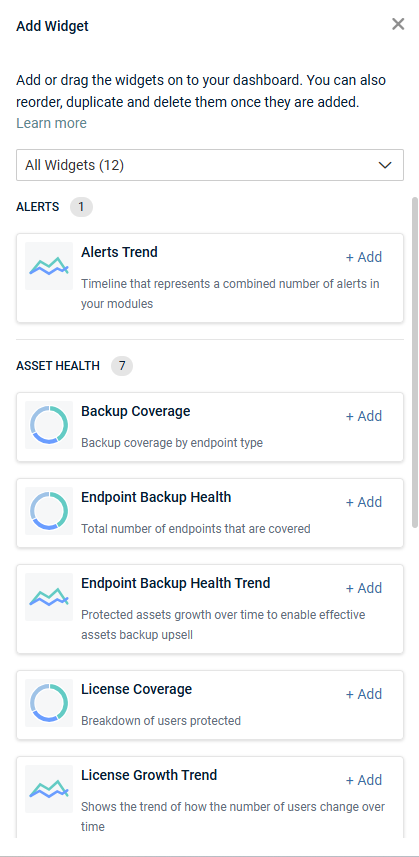The image size is (419, 857).
Task: Click the Backup Coverage donut chart icon
Action: click(x=49, y=425)
